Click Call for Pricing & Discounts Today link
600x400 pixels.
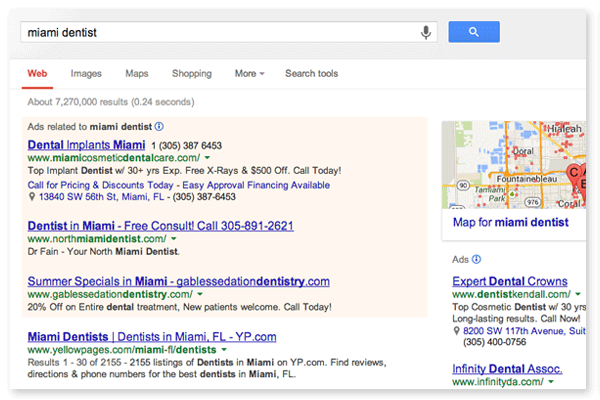pyautogui.click(x=100, y=185)
